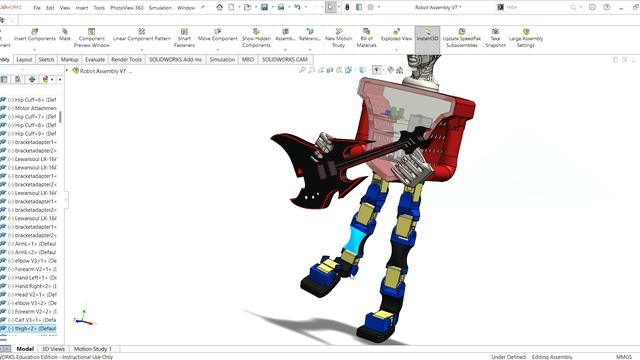Click the Rebuild traffic light icon
This screenshot has height=360, width=640.
click(347, 7)
